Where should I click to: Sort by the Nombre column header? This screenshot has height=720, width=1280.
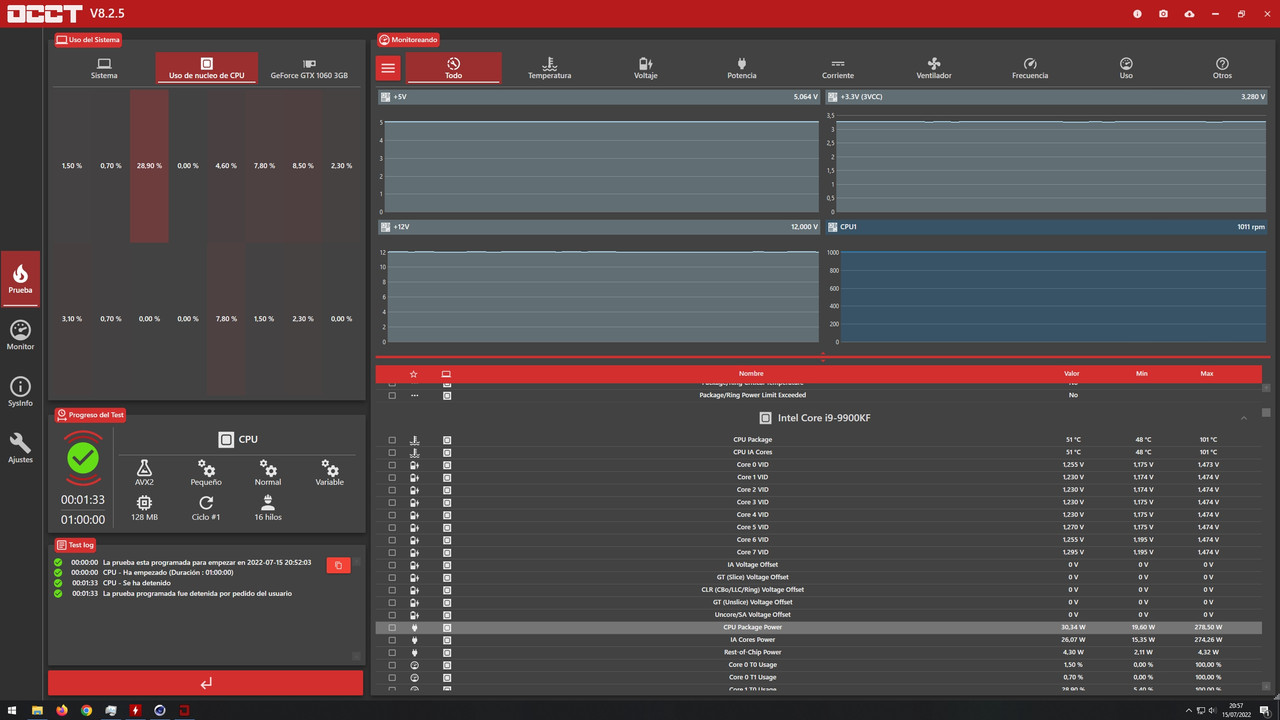pyautogui.click(x=751, y=374)
